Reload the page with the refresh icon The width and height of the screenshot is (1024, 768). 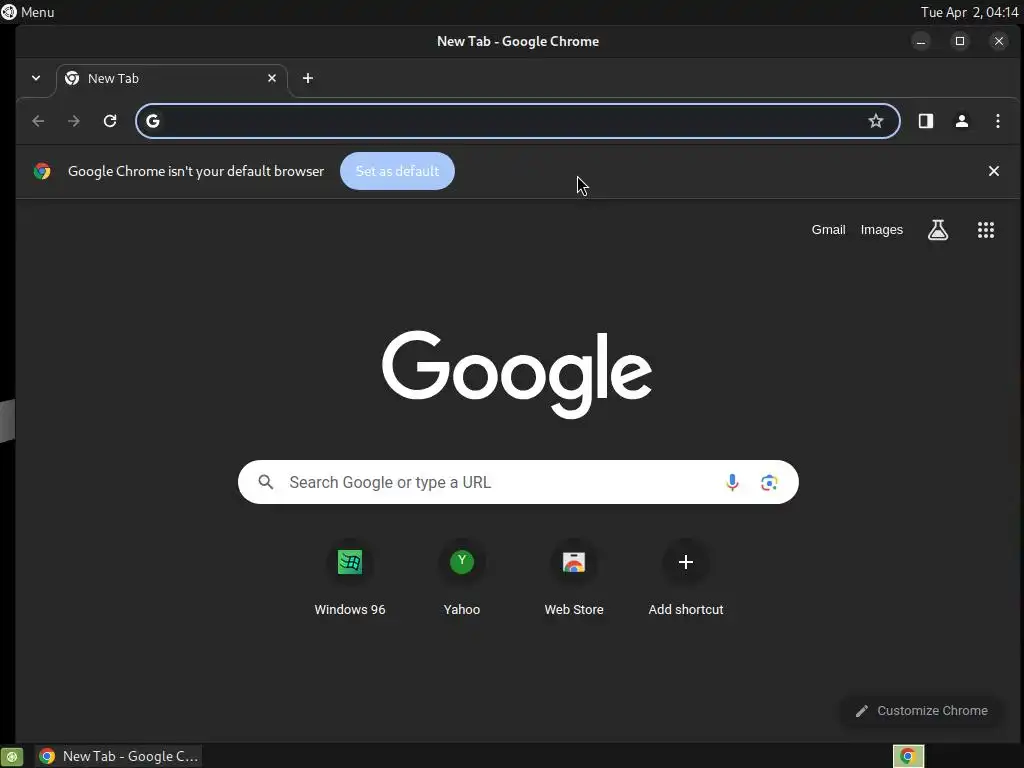point(110,121)
